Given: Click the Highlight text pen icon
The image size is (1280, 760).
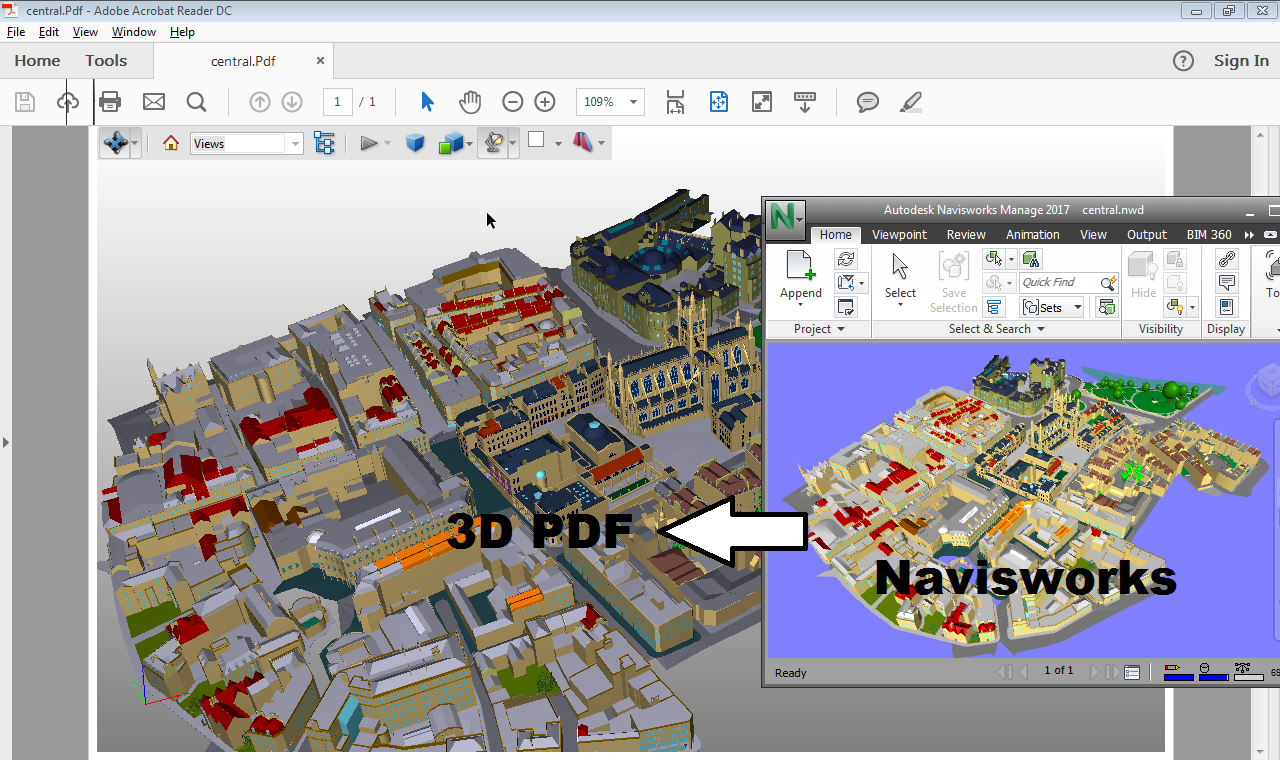Looking at the screenshot, I should point(910,102).
